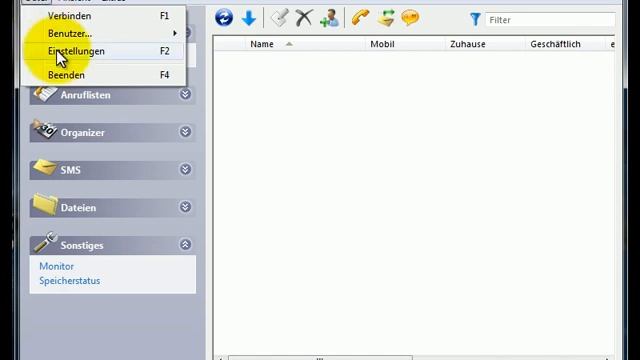Screen dimensions: 640x360
Task: Expand the Anruflisten section chevron
Action: (x=185, y=95)
